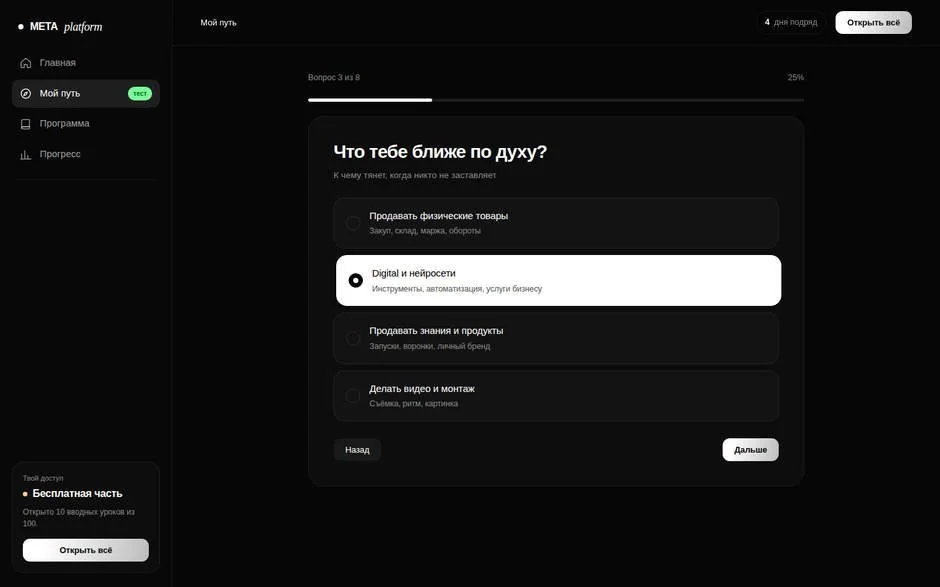Click the 4 дня подряд streak badge
Image resolution: width=940 pixels, height=587 pixels.
click(791, 22)
